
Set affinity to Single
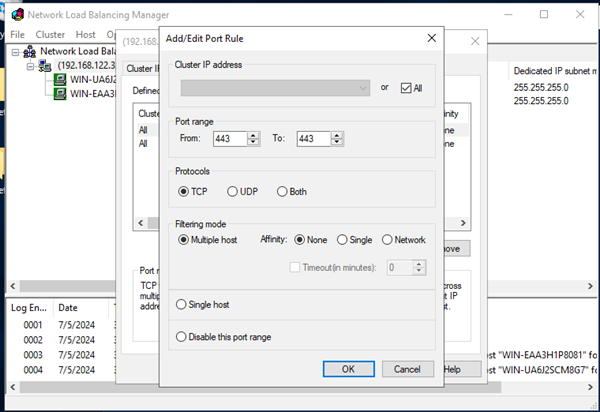point(342,240)
